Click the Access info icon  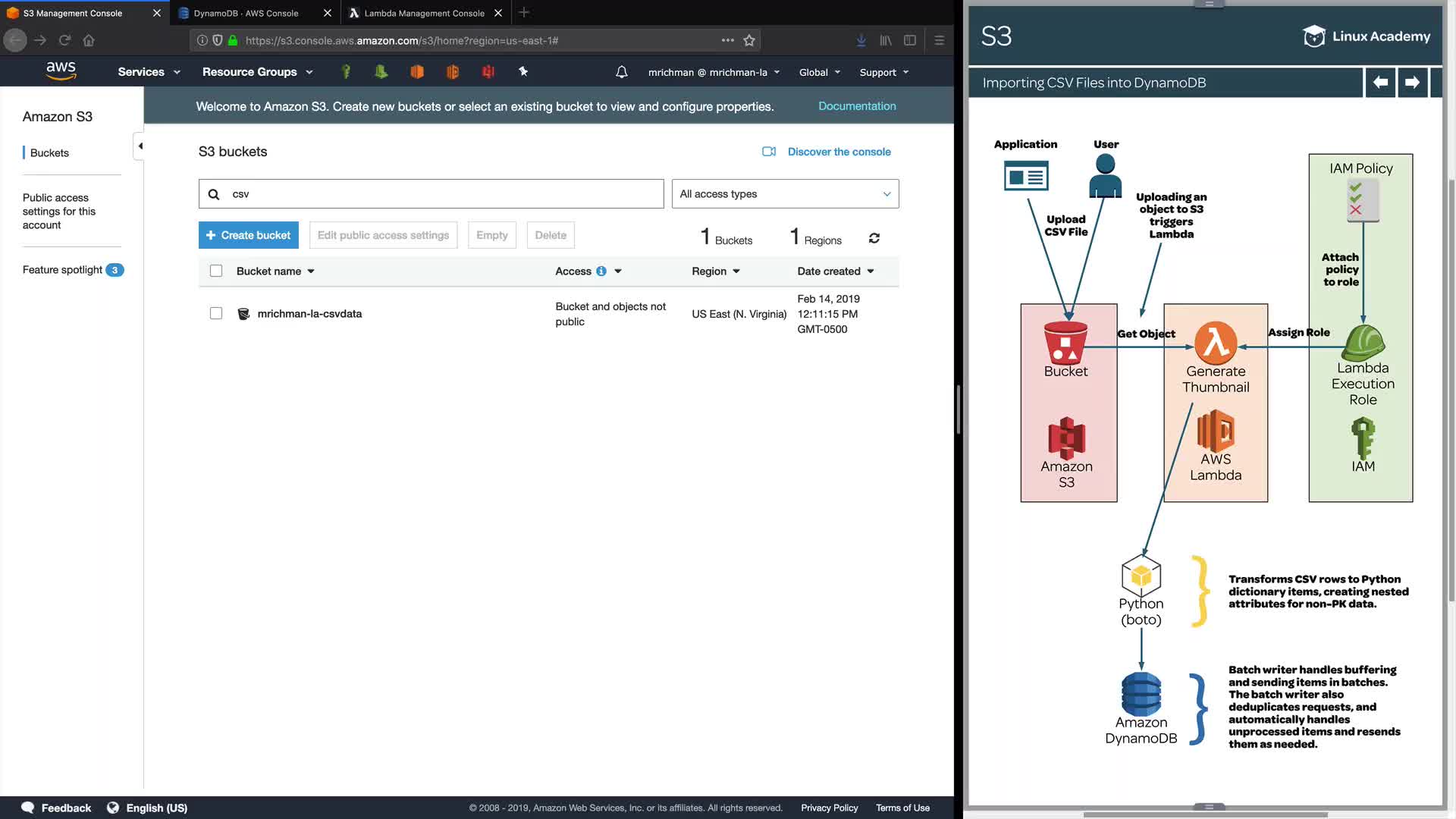601,271
